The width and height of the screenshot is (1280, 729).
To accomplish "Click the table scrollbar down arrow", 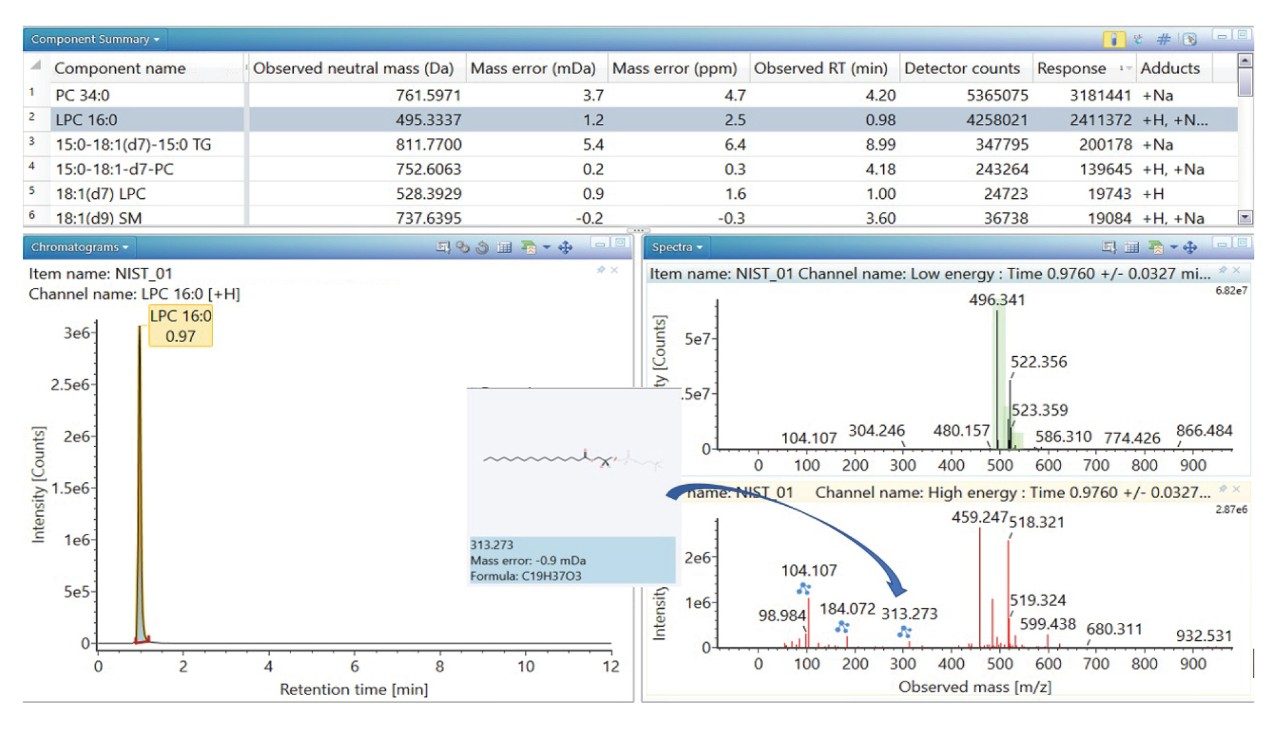I will pyautogui.click(x=1245, y=216).
